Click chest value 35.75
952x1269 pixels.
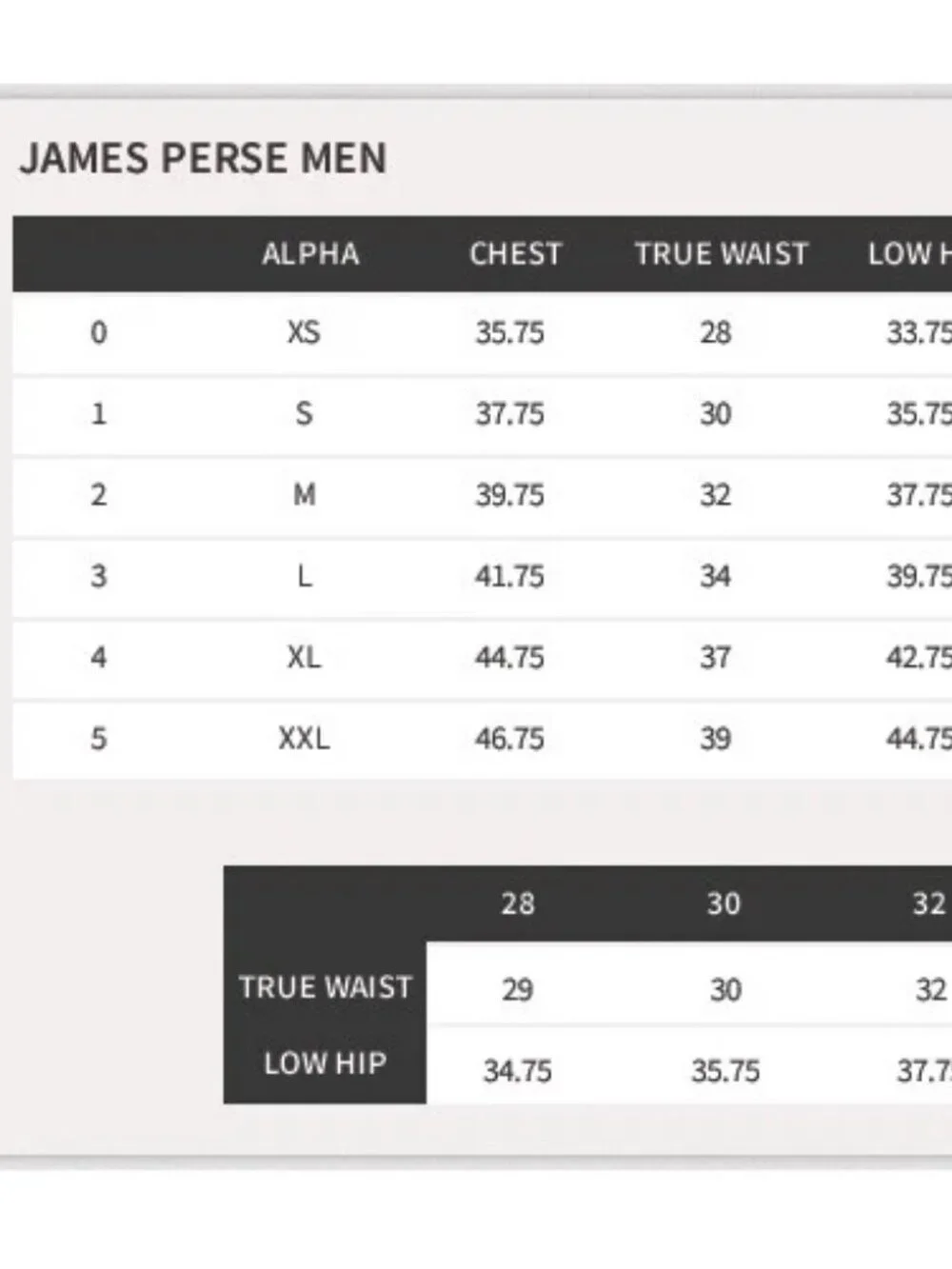(509, 332)
